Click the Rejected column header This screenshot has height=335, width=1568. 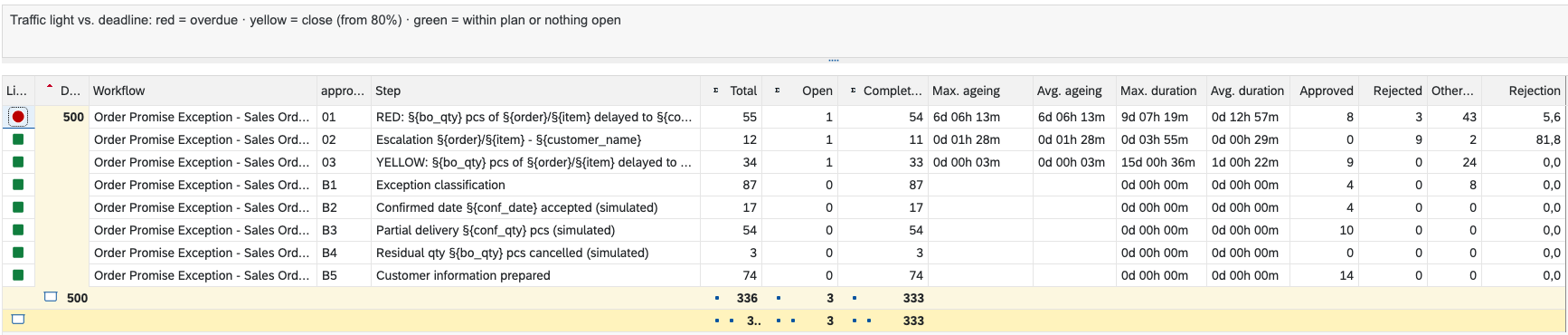coord(1394,91)
